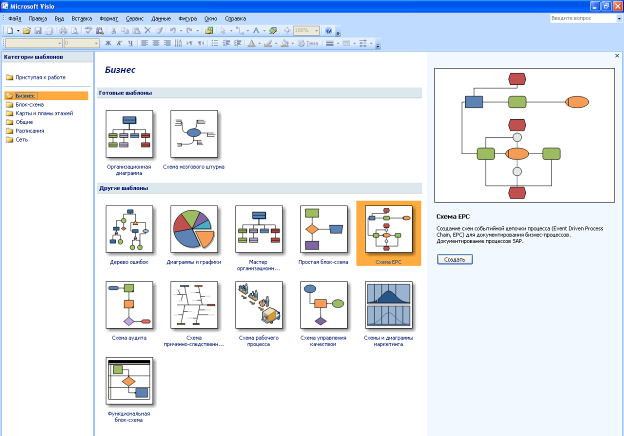Open the font color dropdown arrow
This screenshot has width=624, height=436.
click(259, 43)
